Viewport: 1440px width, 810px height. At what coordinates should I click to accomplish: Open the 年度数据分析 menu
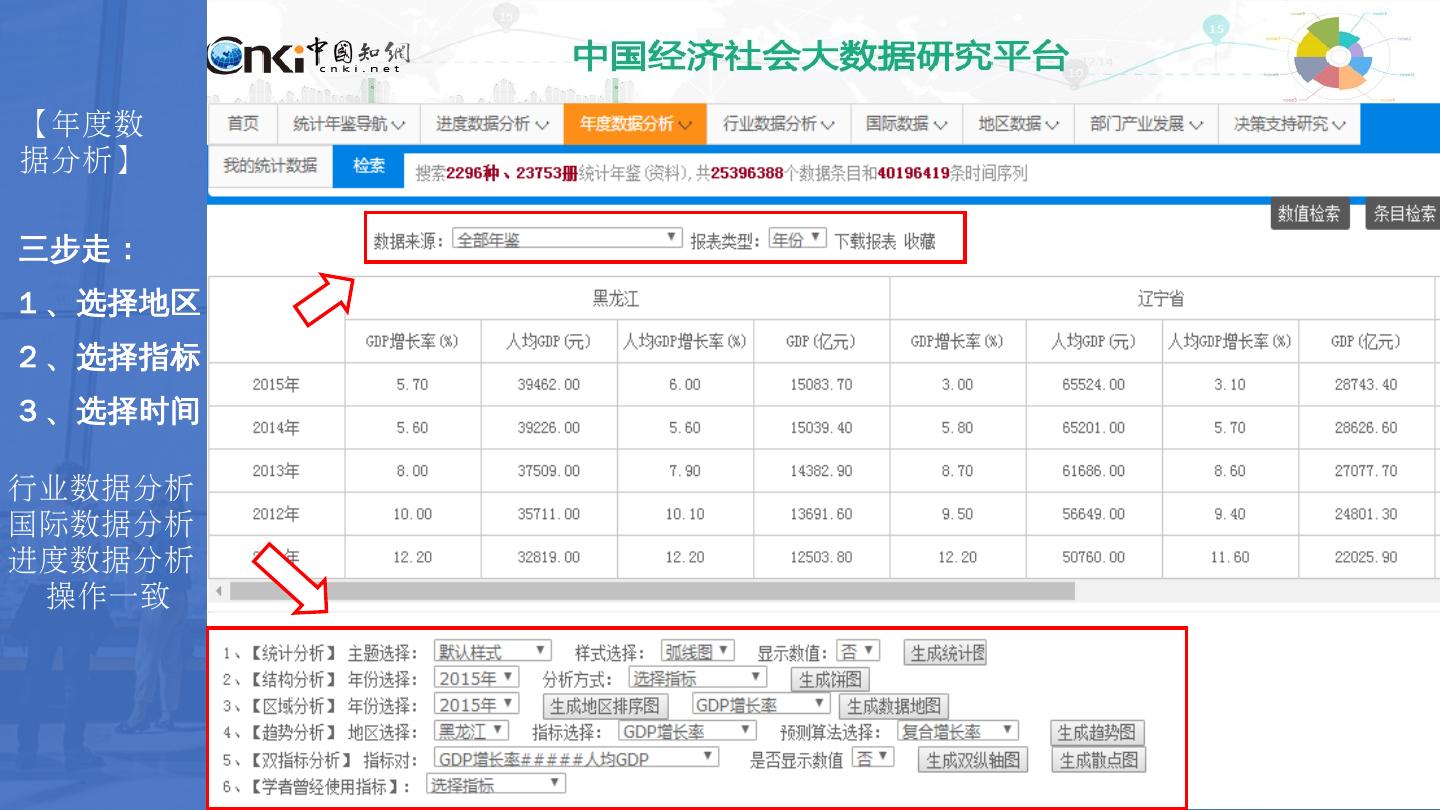[x=635, y=124]
